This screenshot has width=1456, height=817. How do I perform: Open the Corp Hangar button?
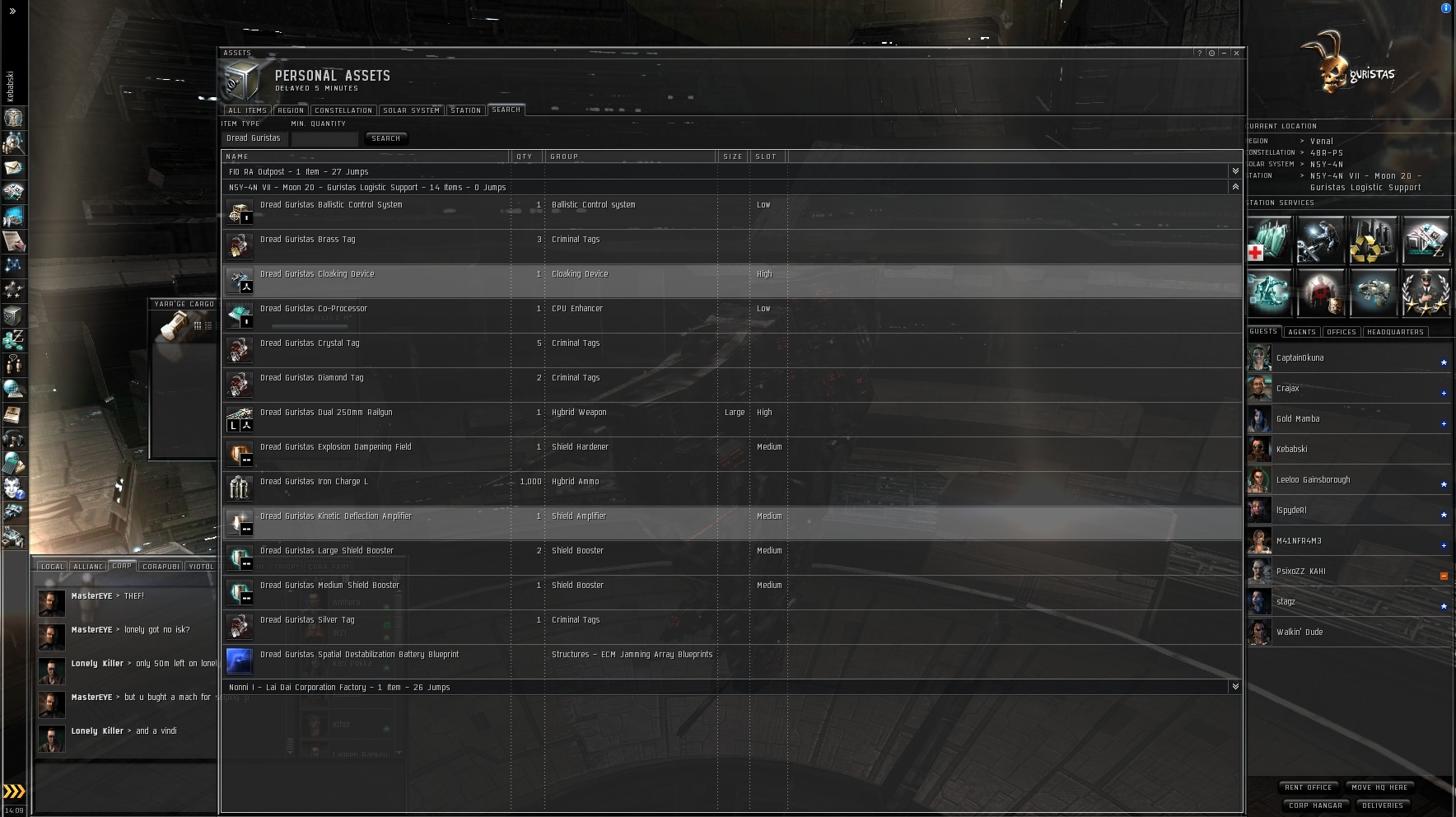(x=1315, y=805)
